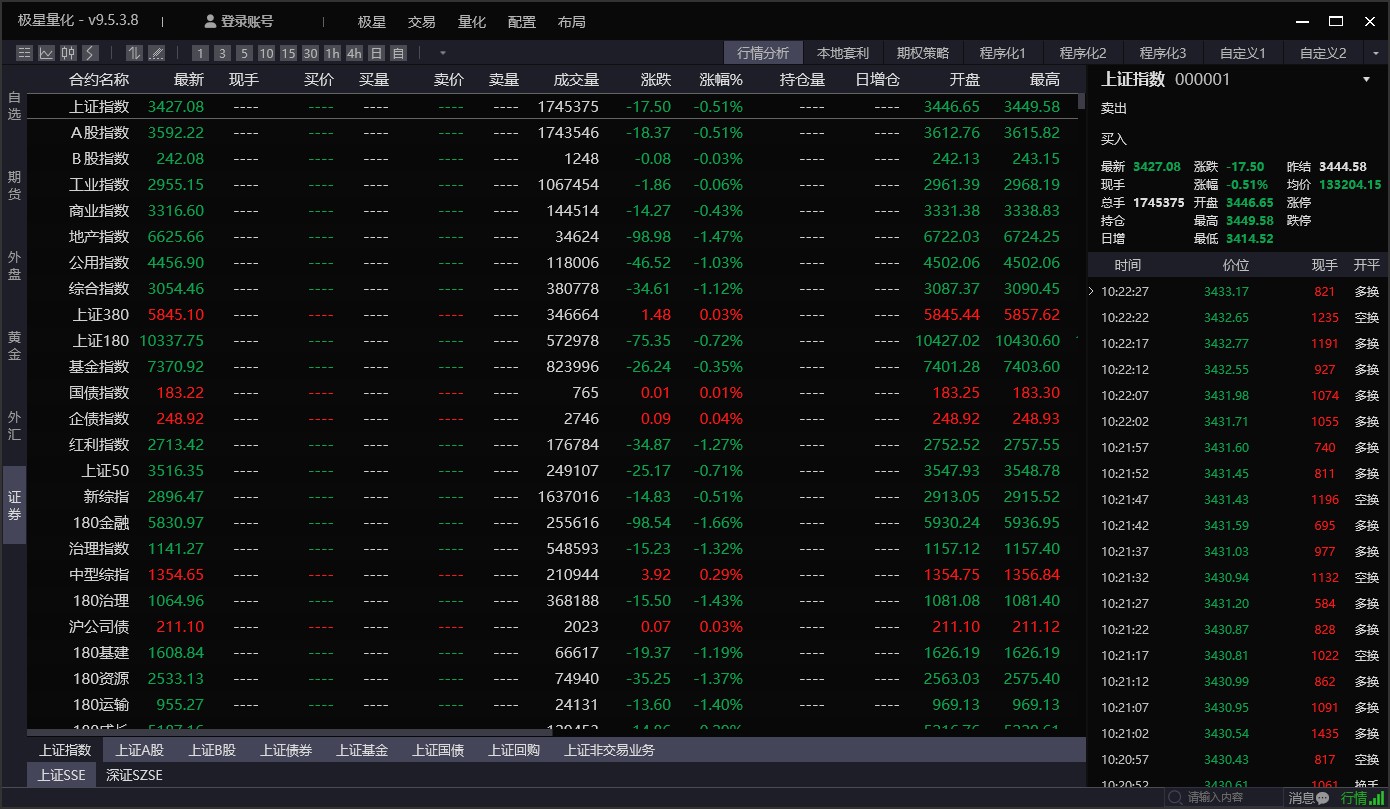1390x809 pixels.
Task: Switch to 程序化2 workspace tab
Action: click(1083, 53)
